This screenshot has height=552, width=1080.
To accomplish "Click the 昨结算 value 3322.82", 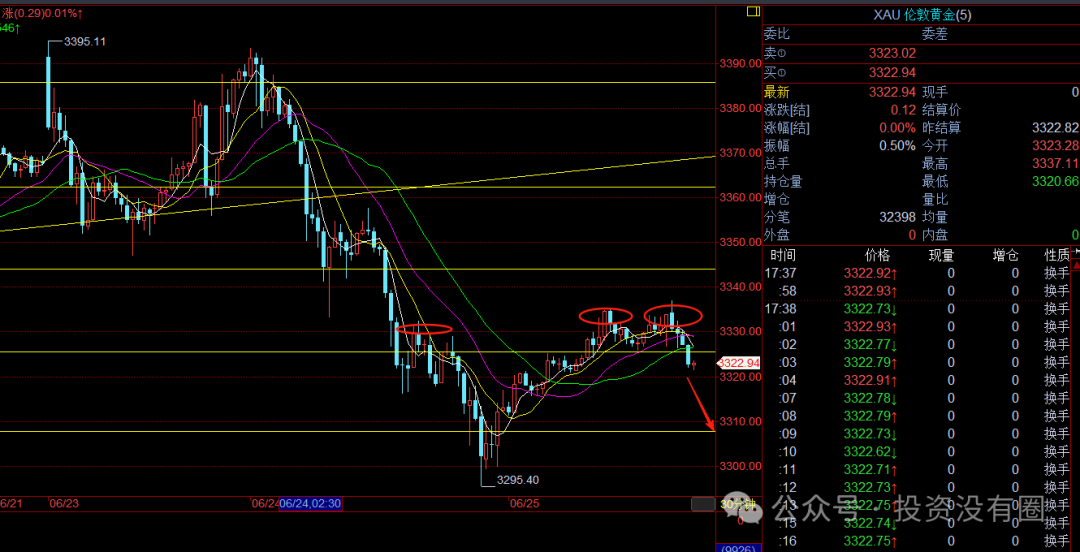I will pyautogui.click(x=1055, y=127).
